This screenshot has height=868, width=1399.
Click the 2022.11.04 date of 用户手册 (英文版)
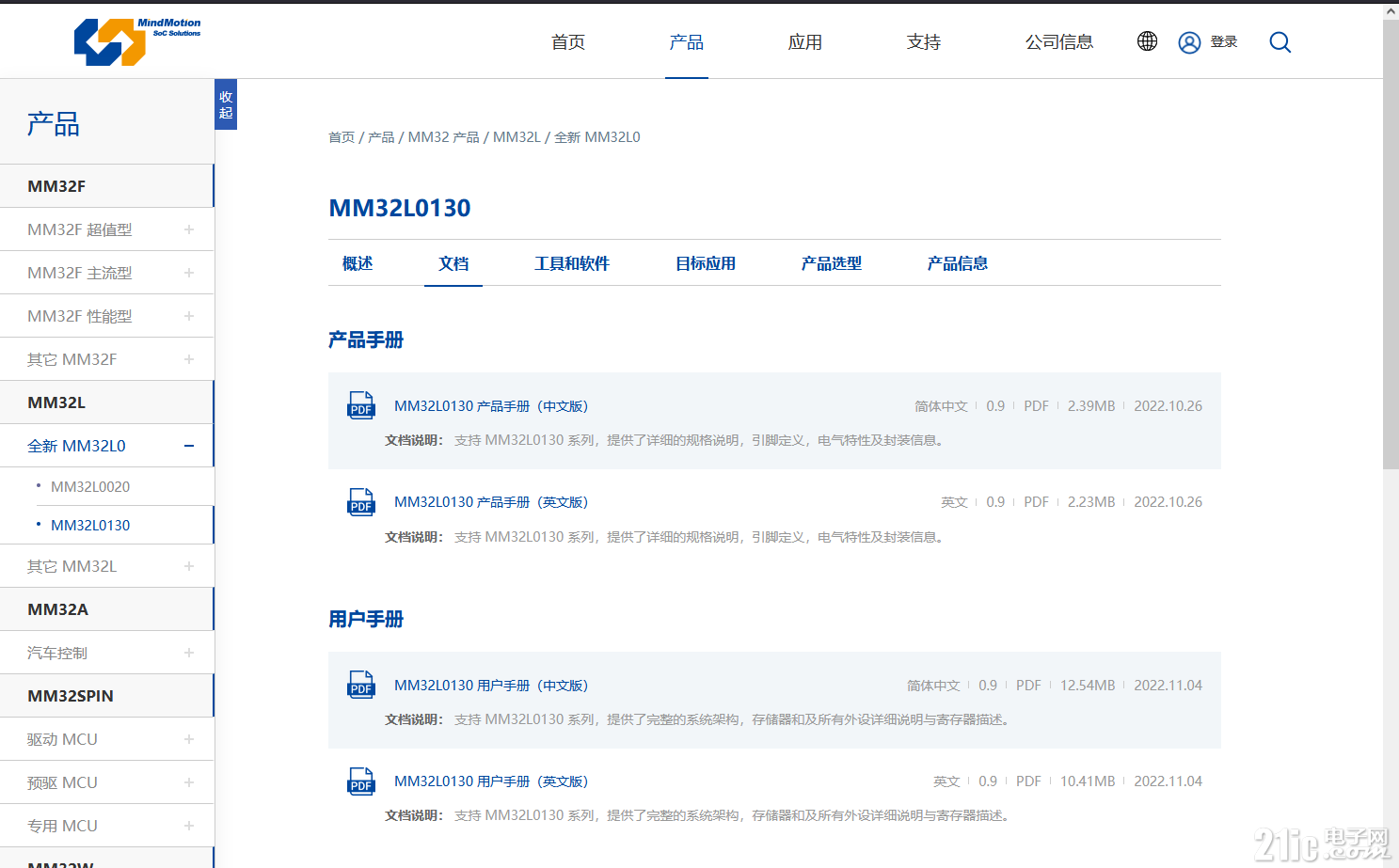pyautogui.click(x=1168, y=781)
